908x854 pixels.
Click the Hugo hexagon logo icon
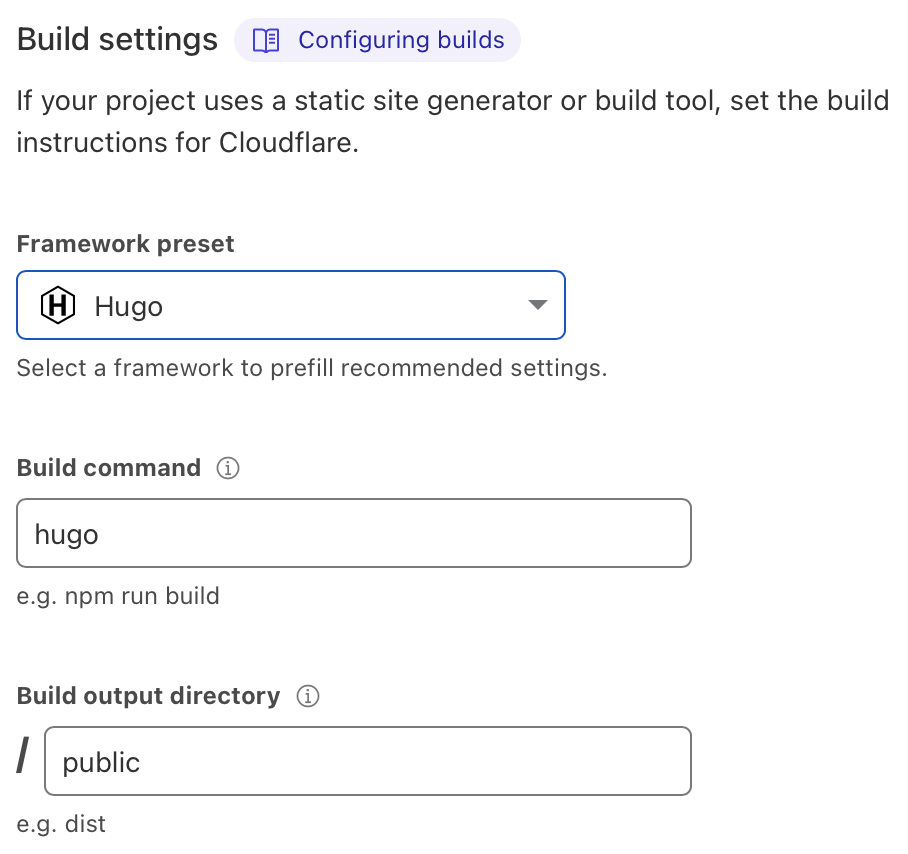point(58,305)
